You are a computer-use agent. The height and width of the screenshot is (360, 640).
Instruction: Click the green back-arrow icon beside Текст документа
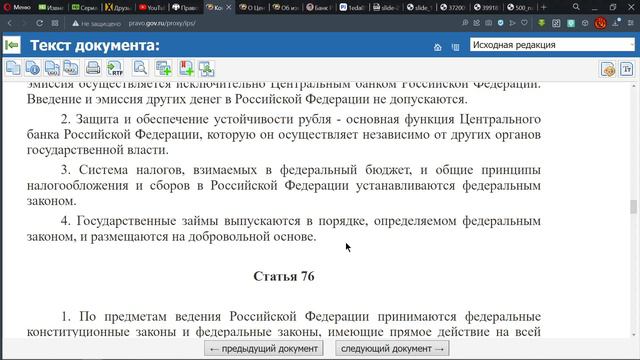pos(12,45)
